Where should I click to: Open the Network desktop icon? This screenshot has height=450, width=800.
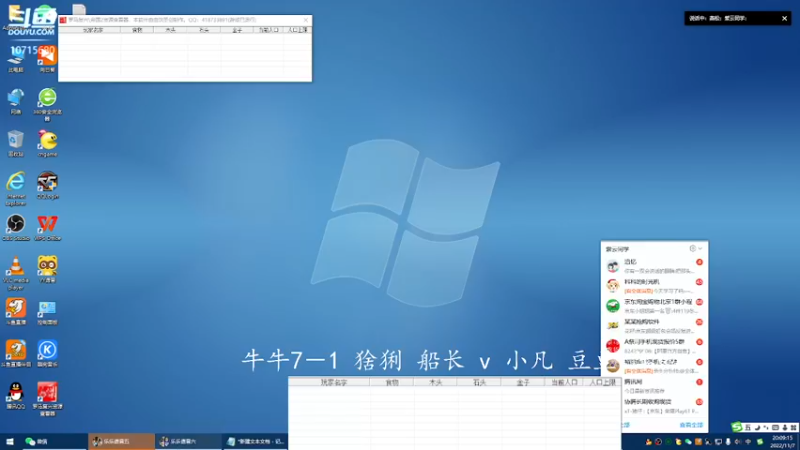pos(16,101)
